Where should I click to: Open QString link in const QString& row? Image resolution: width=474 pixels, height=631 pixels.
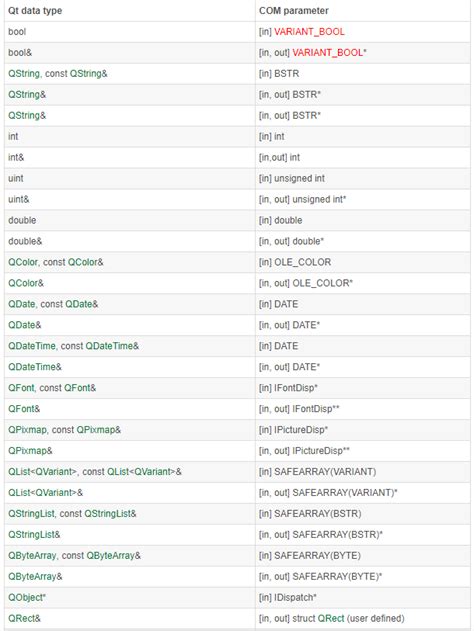coord(24,74)
